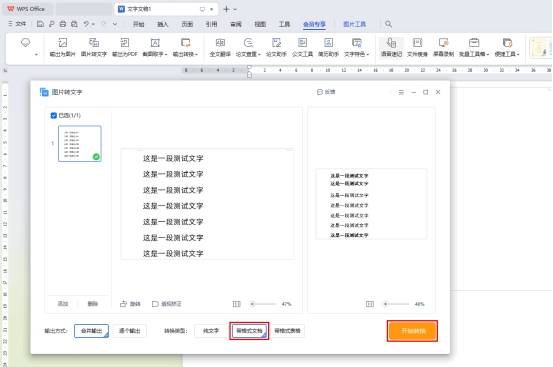
Task: Switch to the 视图 ribbon tab
Action: pyautogui.click(x=260, y=24)
